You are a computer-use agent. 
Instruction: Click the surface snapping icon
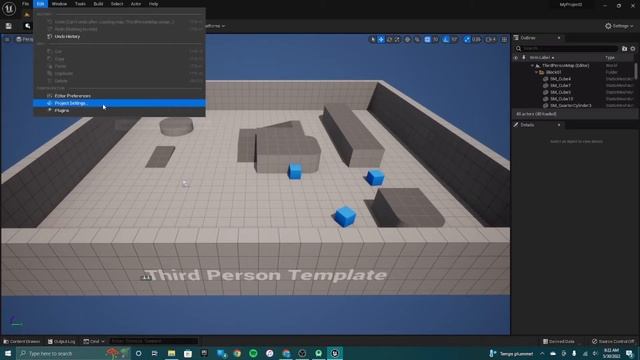(x=417, y=39)
